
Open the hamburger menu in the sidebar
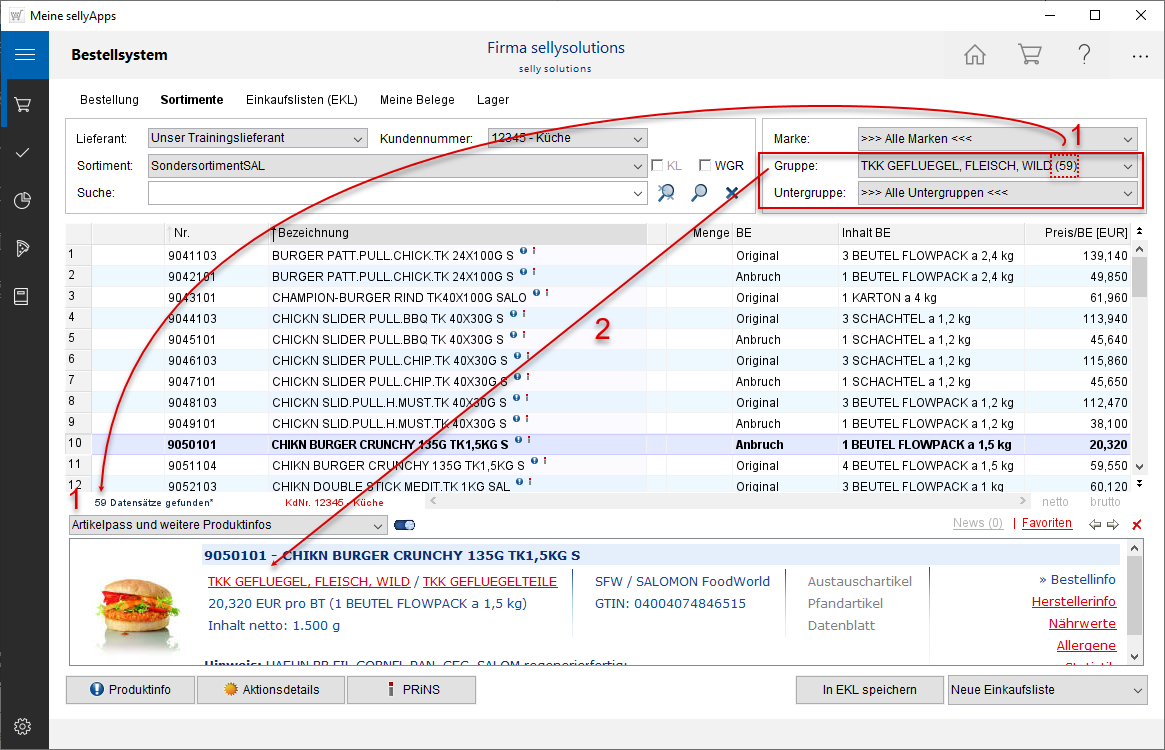coord(24,55)
